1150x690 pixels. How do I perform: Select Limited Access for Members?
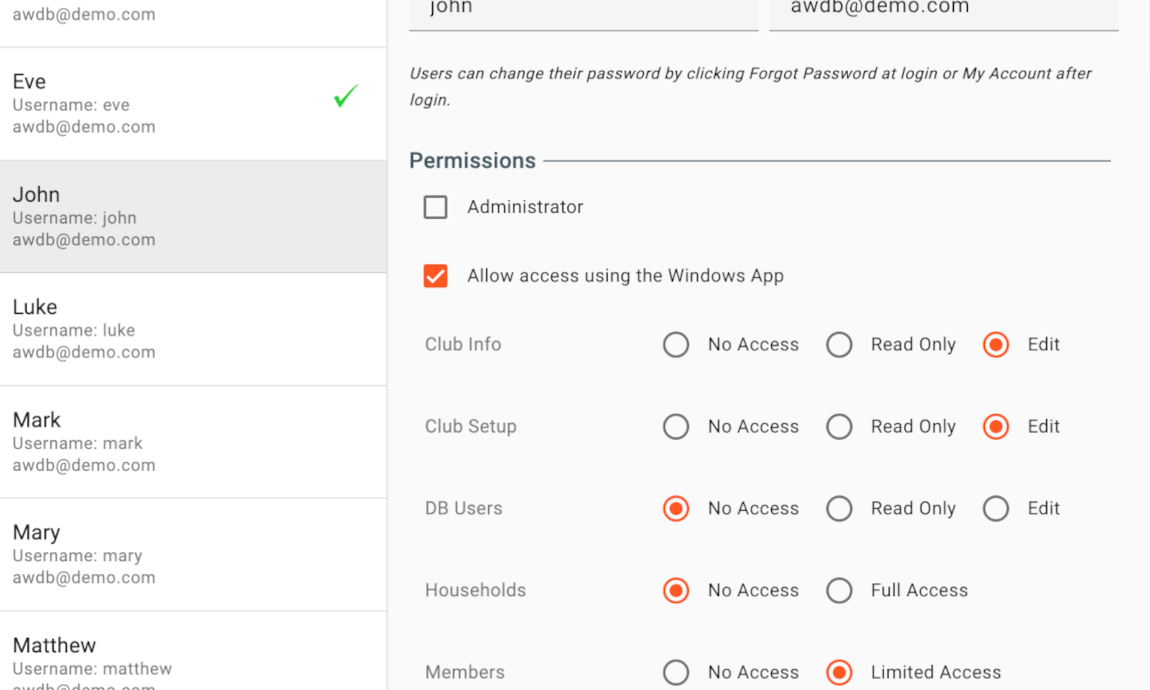pyautogui.click(x=839, y=672)
